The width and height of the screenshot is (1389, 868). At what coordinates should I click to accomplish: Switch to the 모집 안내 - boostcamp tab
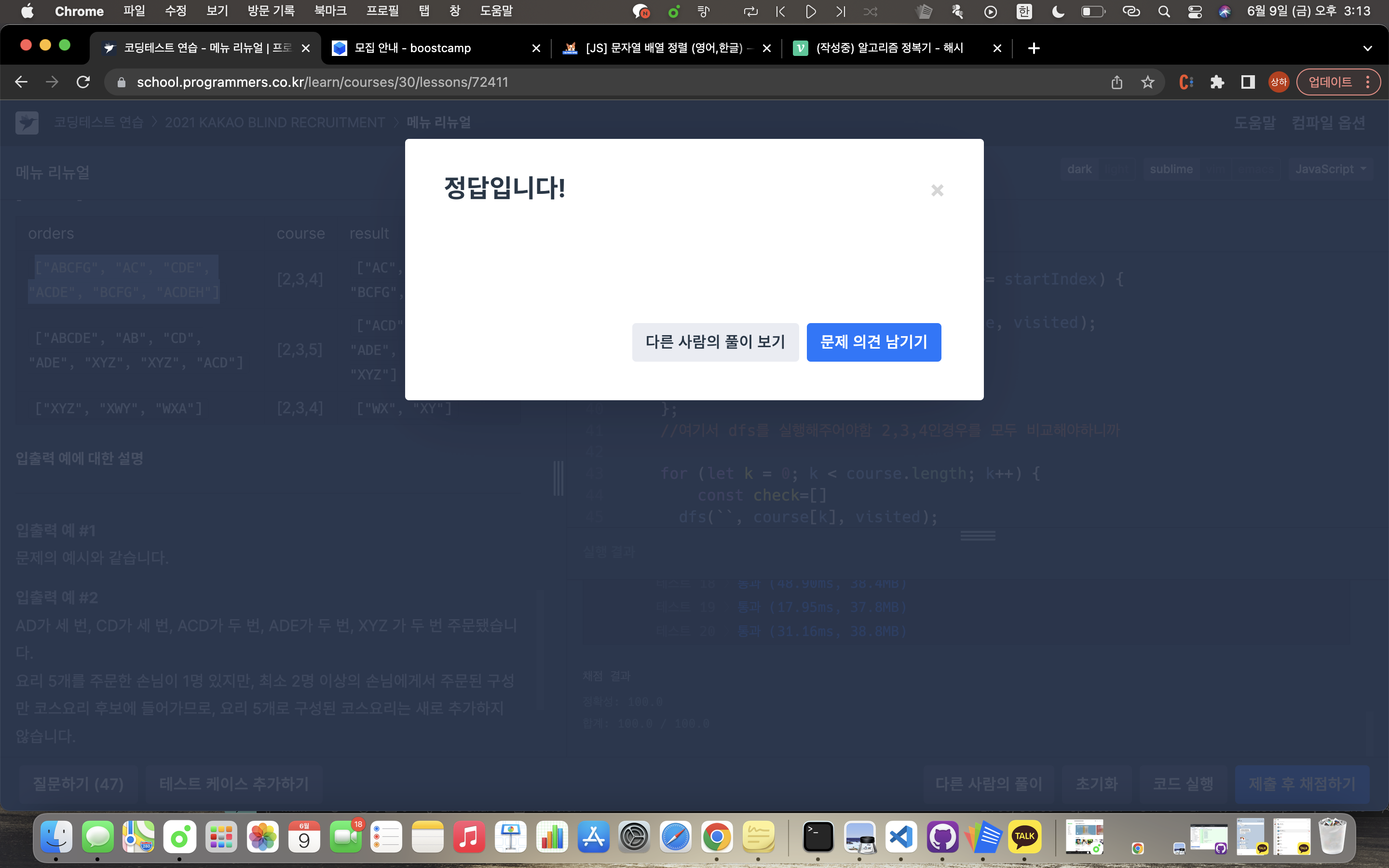435,48
